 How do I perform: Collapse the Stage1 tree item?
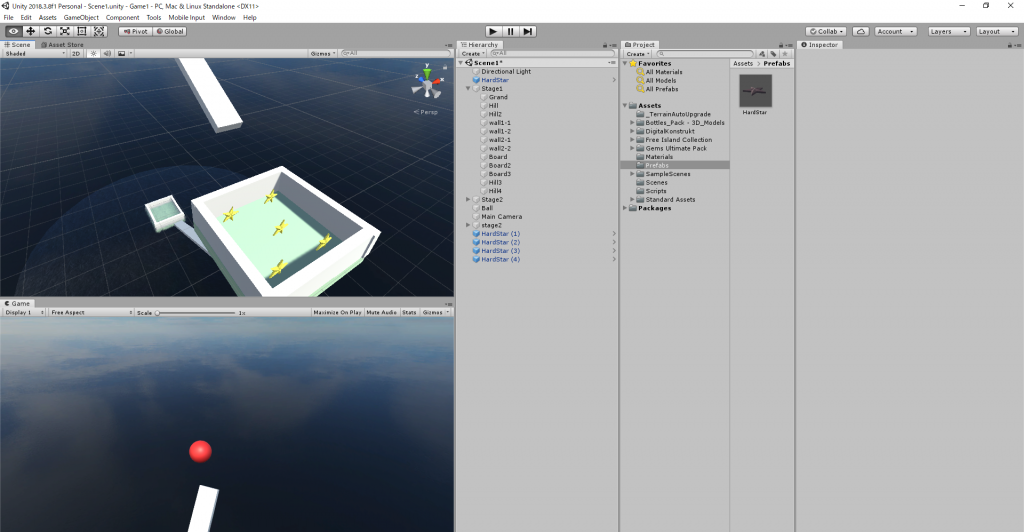pyautogui.click(x=468, y=89)
